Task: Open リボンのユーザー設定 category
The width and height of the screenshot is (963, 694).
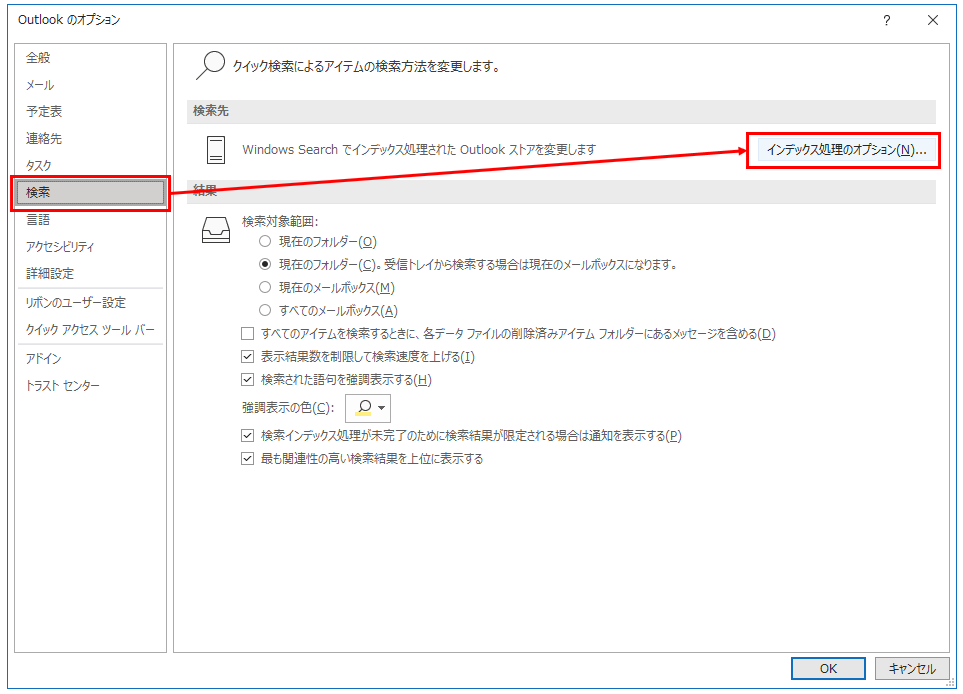Action: click(90, 302)
